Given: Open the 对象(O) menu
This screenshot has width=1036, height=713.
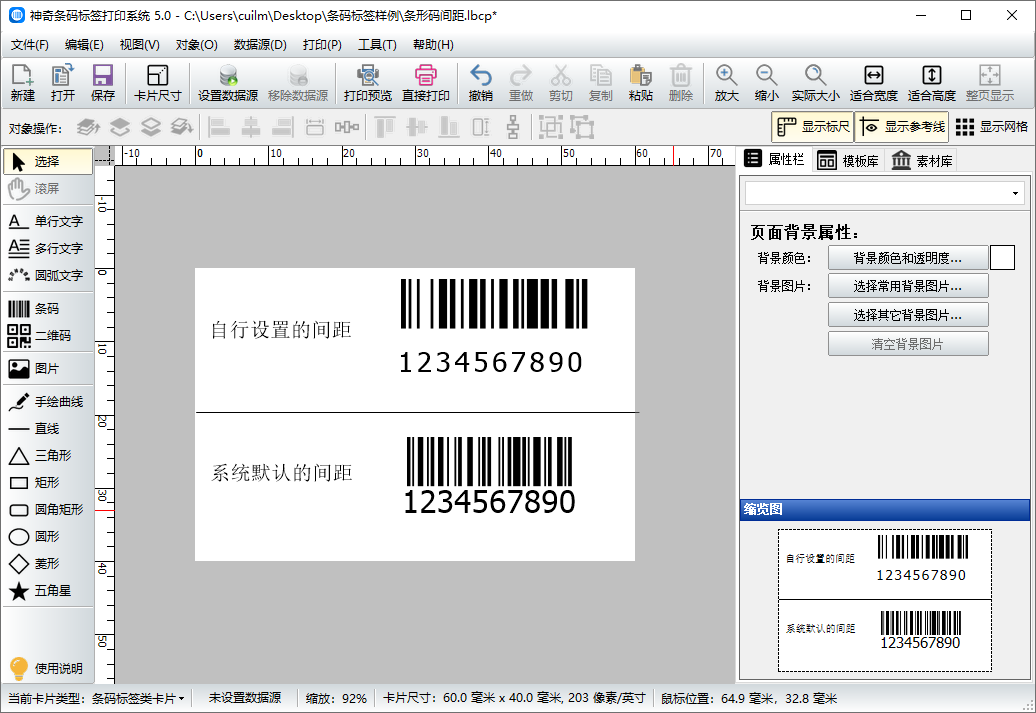Looking at the screenshot, I should (x=196, y=45).
